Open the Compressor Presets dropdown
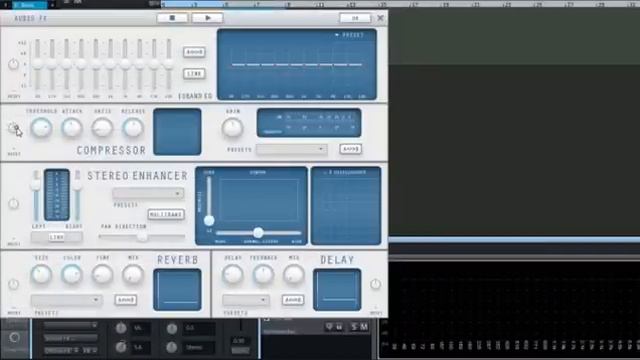Screen dimensions: 640x360 pos(291,149)
